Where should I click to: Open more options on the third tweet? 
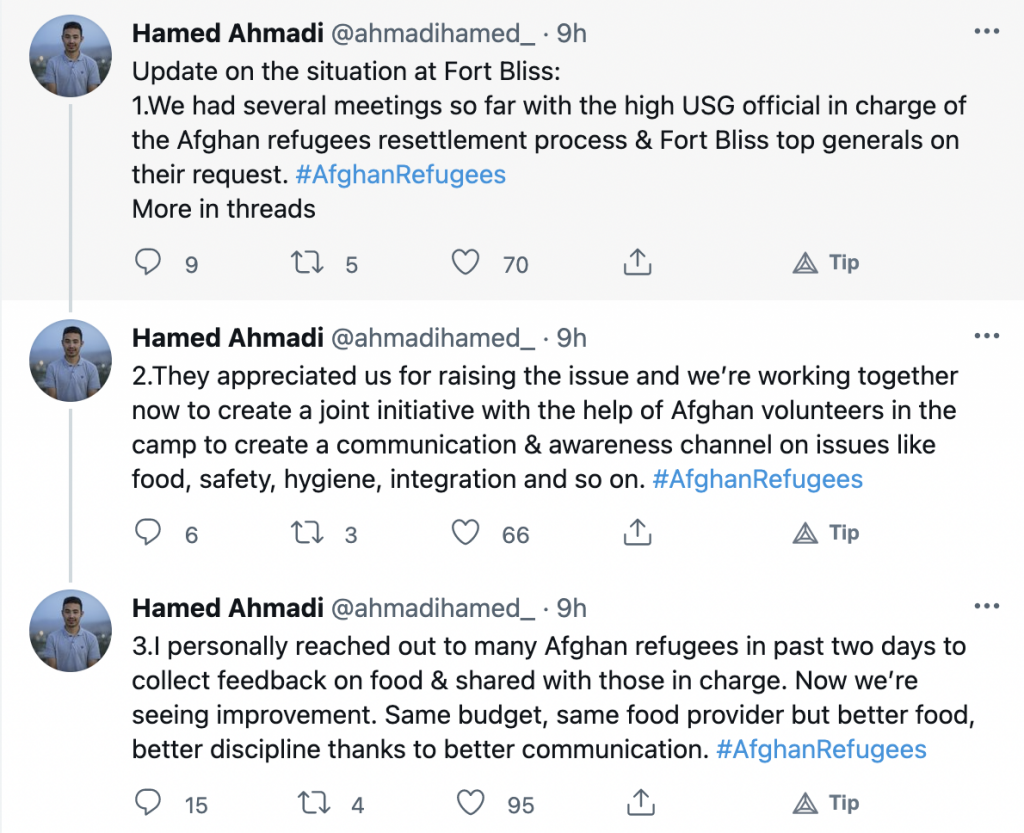click(x=986, y=606)
